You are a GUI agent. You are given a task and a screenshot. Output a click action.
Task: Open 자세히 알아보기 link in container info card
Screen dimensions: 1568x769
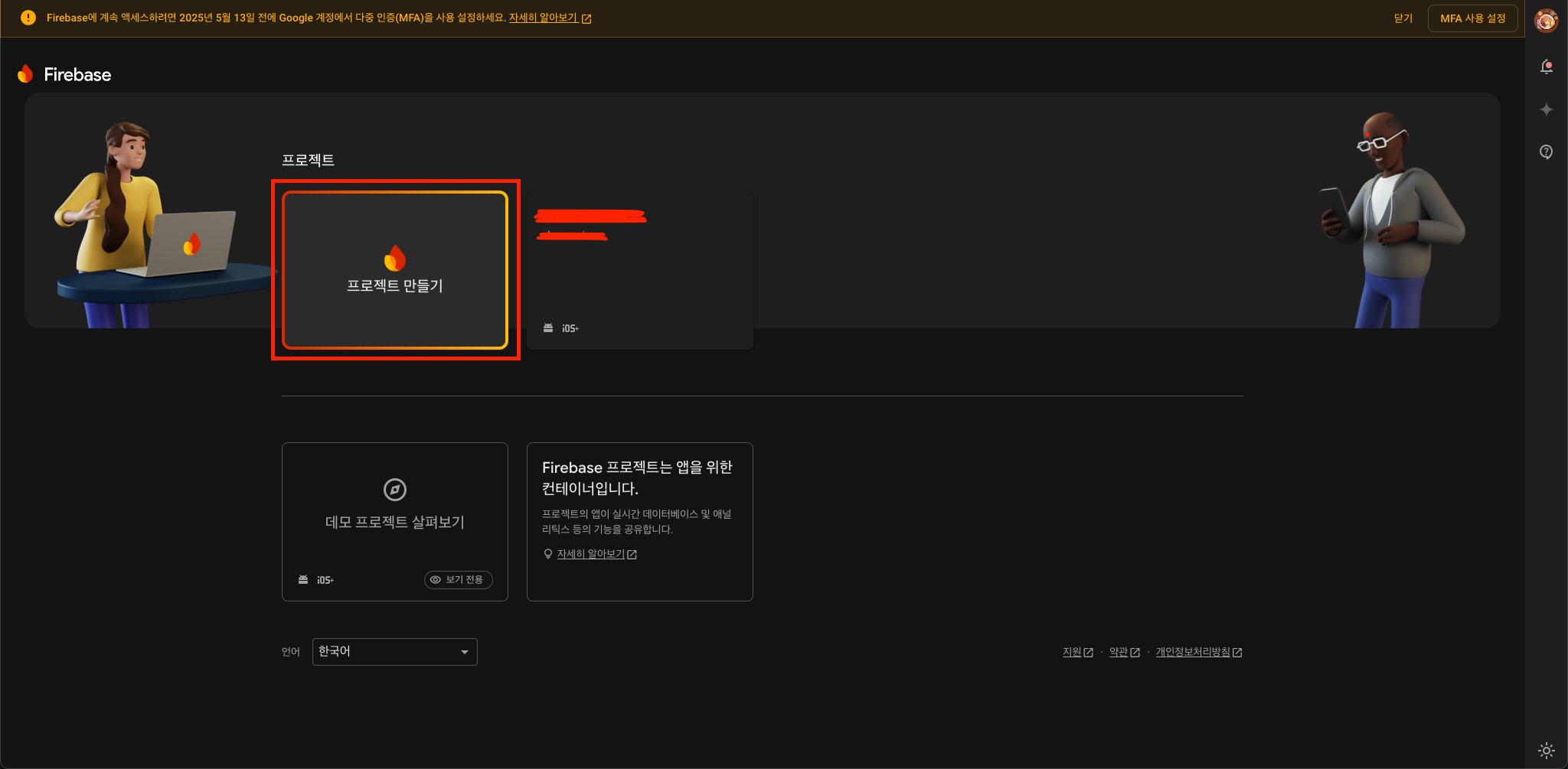[x=596, y=554]
